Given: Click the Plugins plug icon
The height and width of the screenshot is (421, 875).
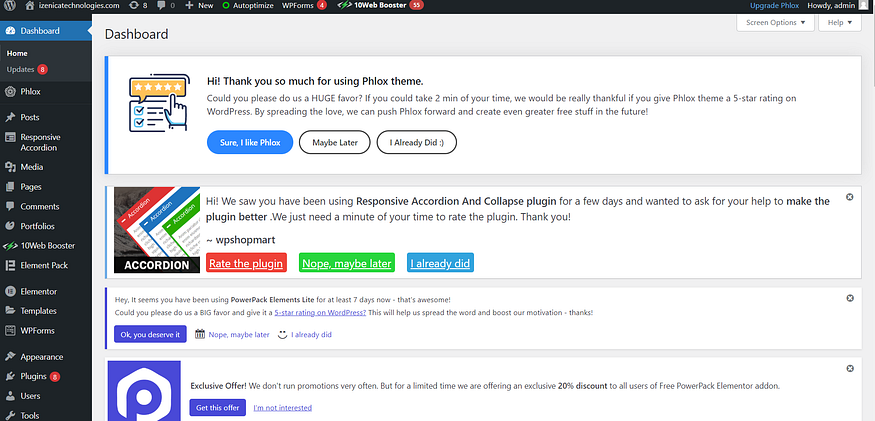Looking at the screenshot, I should coord(10,376).
